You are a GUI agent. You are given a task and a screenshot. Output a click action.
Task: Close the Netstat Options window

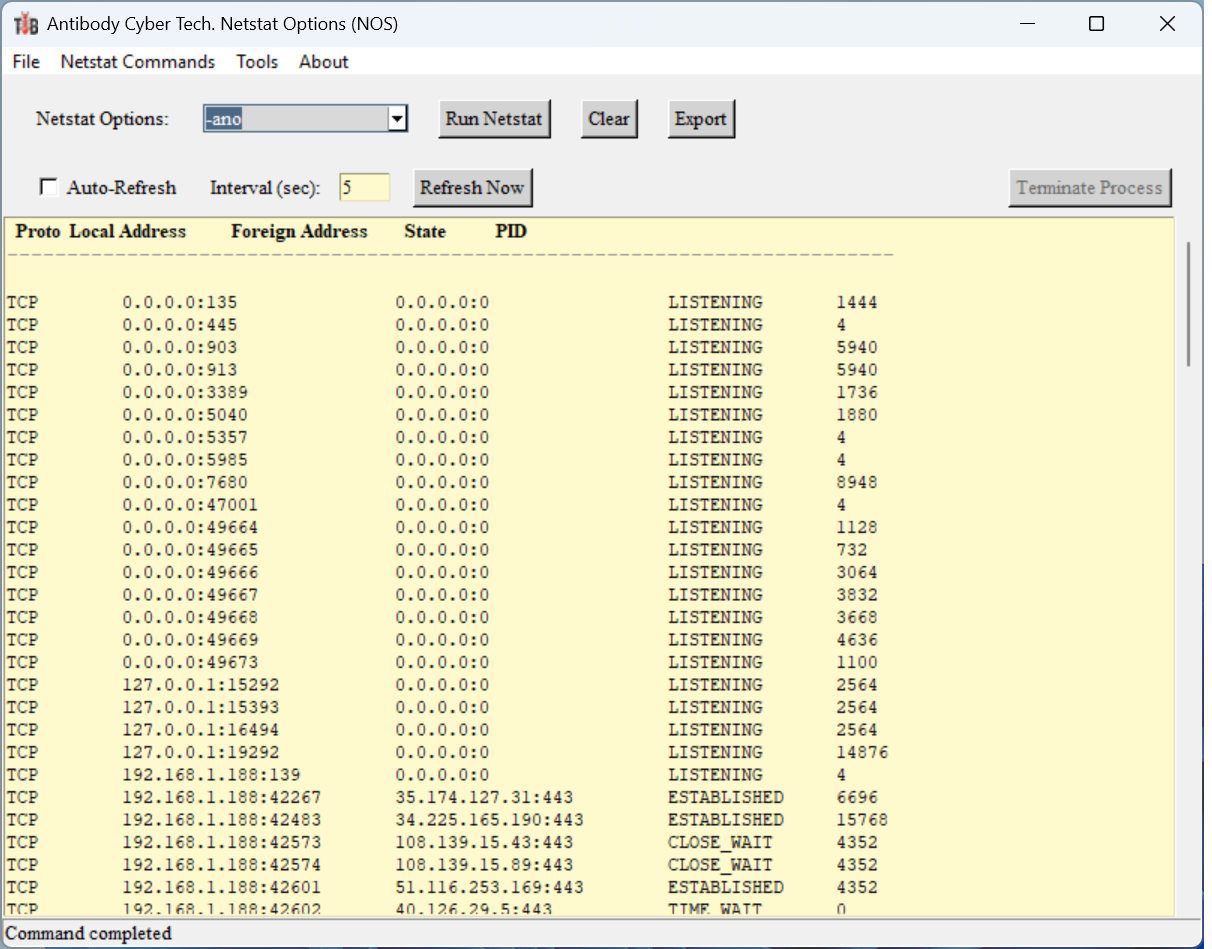coord(1167,24)
